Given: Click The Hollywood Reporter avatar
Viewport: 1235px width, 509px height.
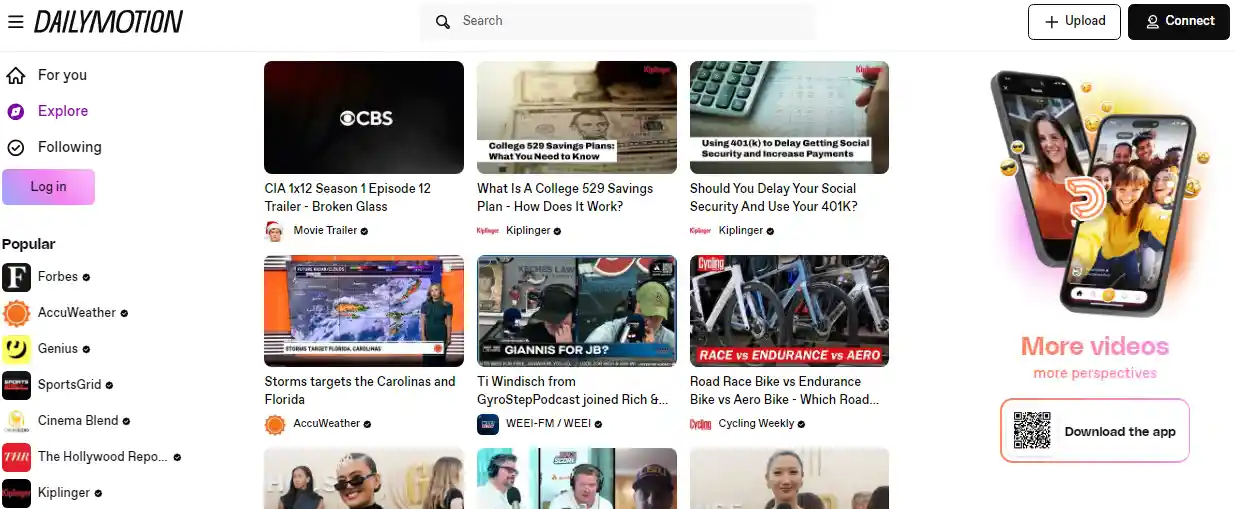Looking at the screenshot, I should [16, 457].
